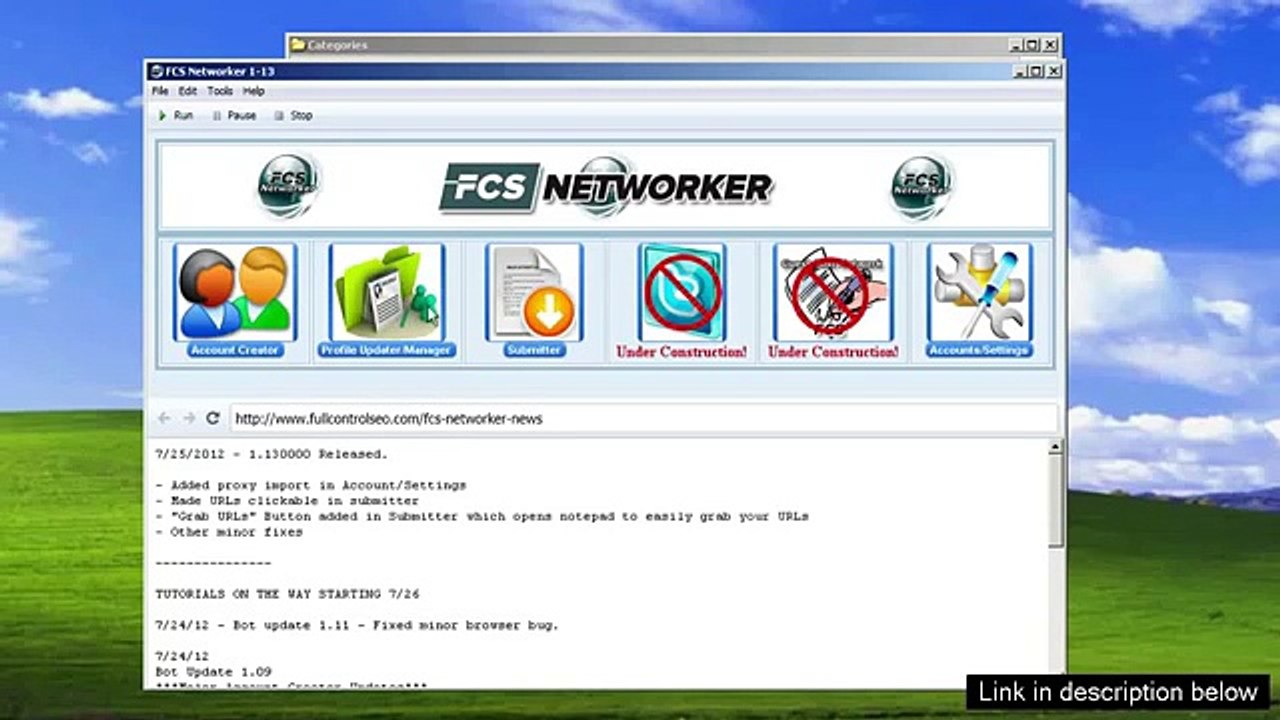Click the browser back arrow

164,418
